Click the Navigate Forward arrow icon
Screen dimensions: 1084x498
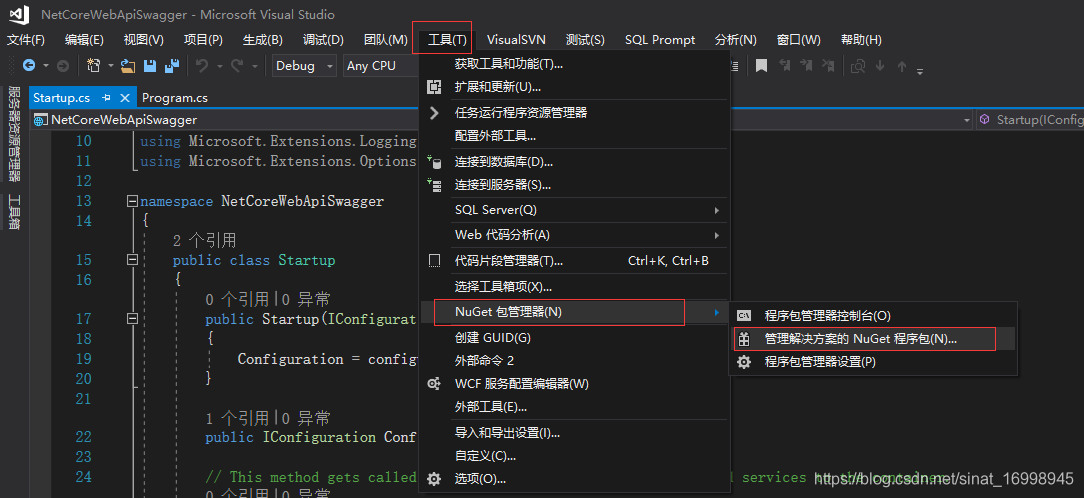point(62,66)
